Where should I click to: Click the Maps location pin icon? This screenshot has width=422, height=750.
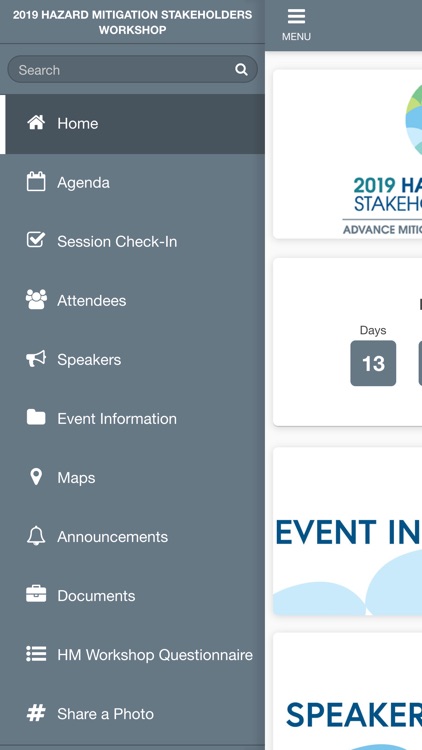(x=36, y=477)
